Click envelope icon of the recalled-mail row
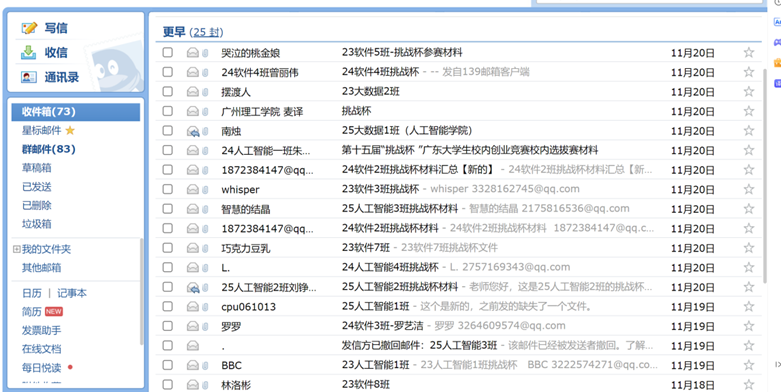Viewport: 781px width, 392px height. click(192, 346)
